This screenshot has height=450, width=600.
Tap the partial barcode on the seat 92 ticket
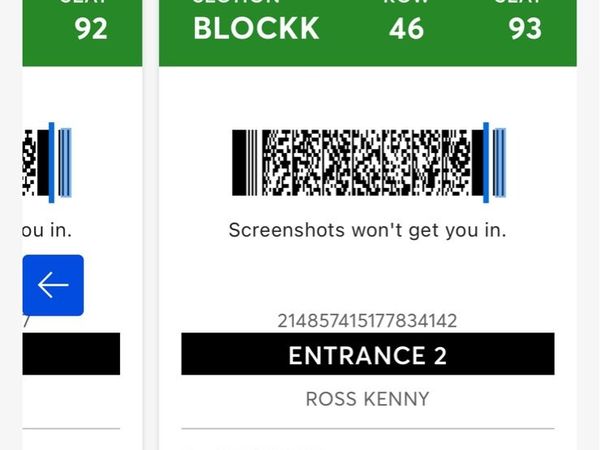tap(30, 162)
